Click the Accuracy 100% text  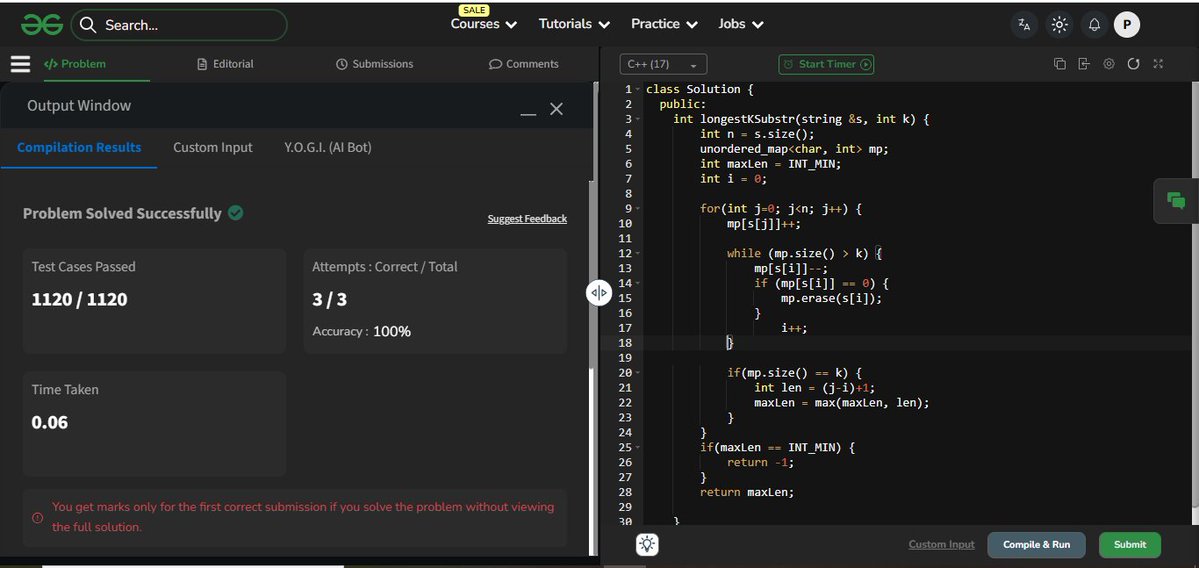[361, 331]
